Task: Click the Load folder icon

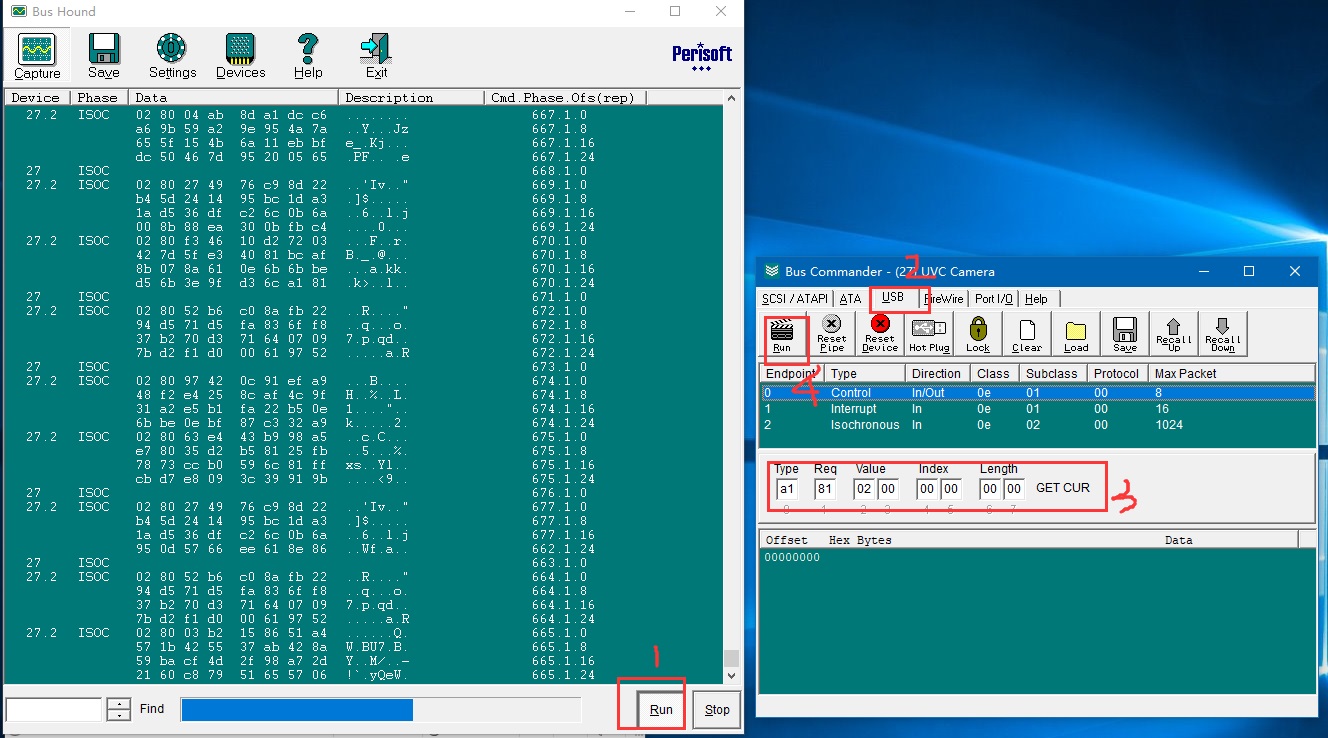Action: [1076, 334]
